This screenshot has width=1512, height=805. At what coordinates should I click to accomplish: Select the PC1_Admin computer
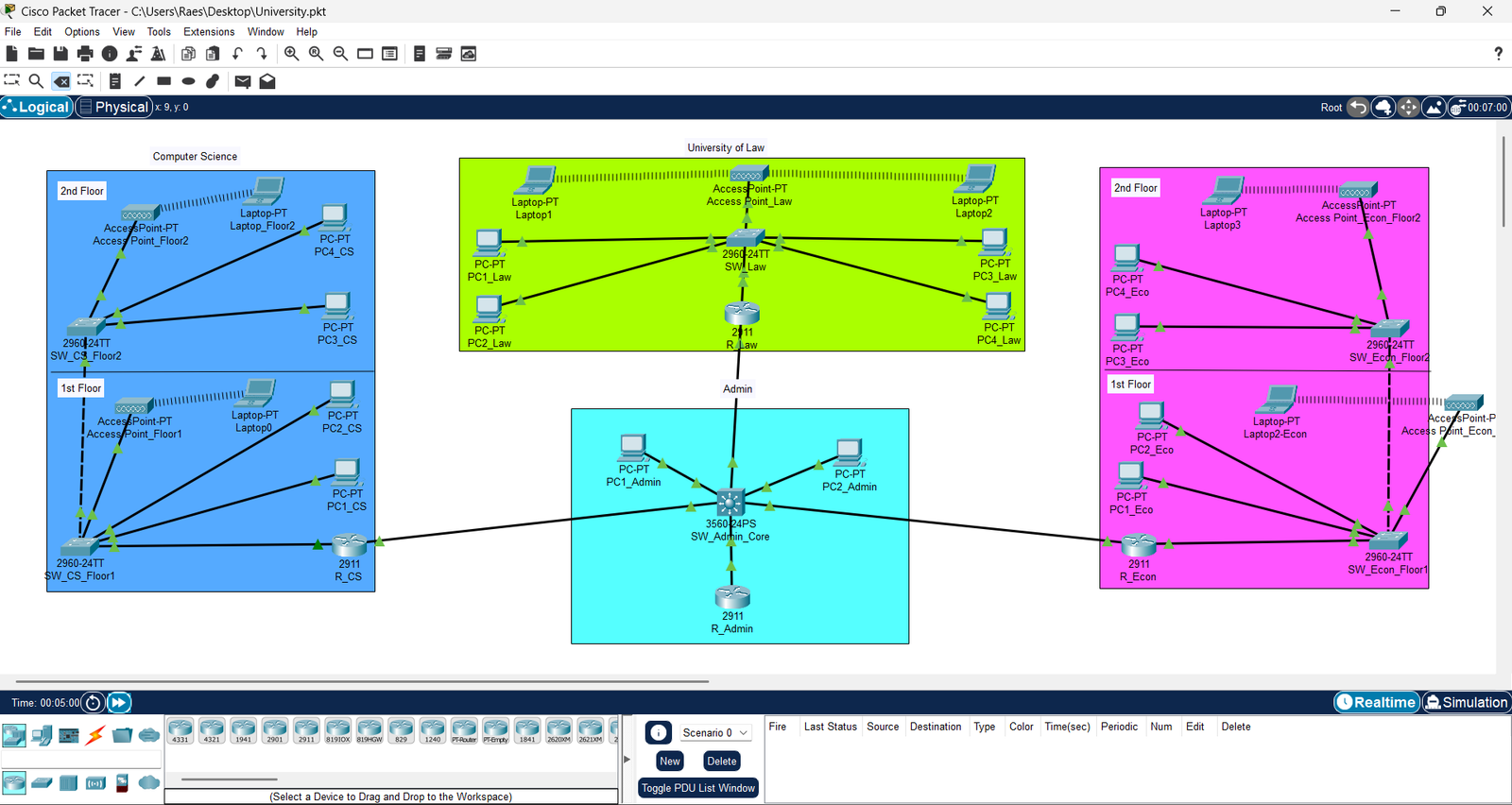632,449
